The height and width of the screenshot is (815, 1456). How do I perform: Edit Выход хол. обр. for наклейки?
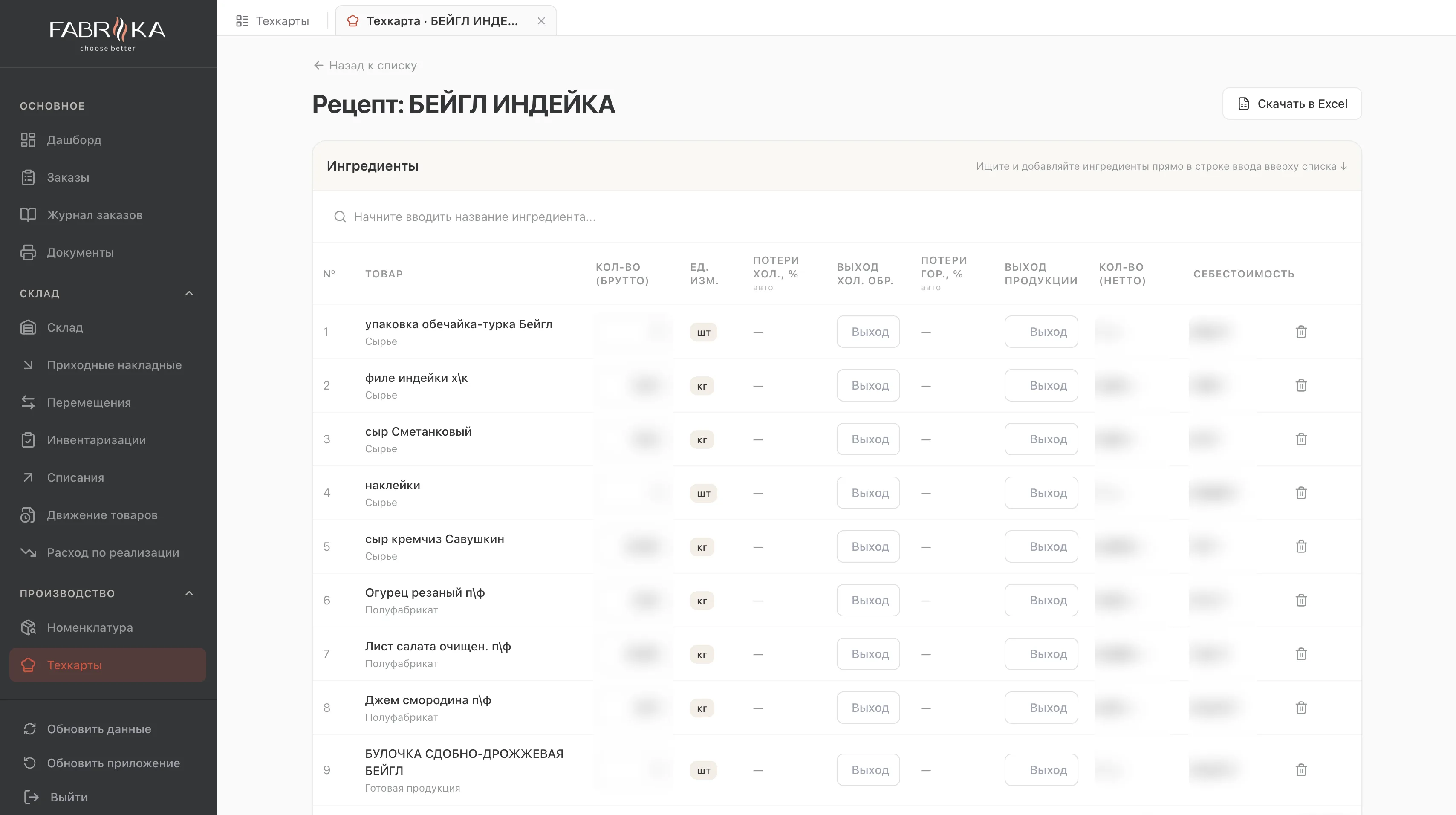(x=868, y=493)
